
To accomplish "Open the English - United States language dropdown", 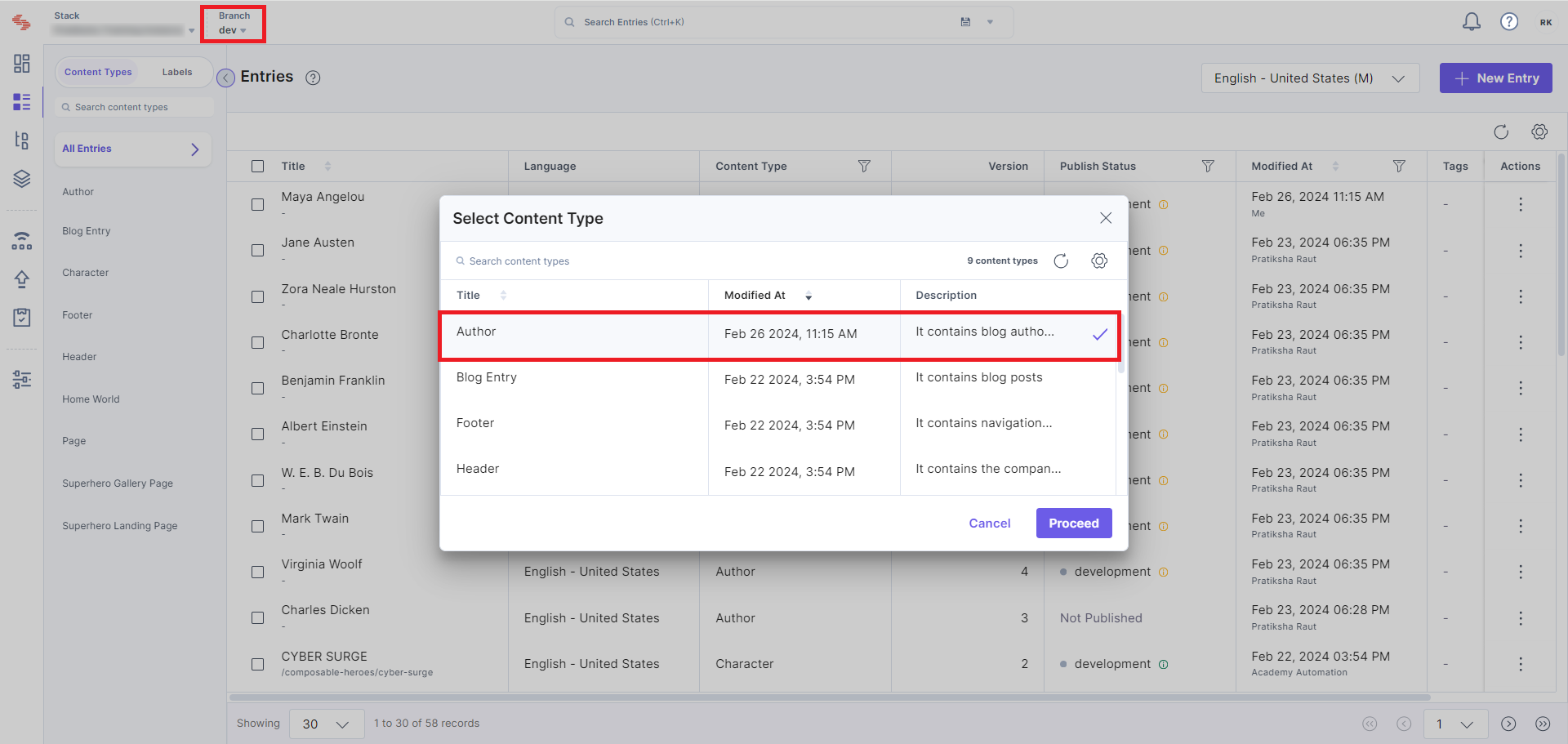I will coord(1310,78).
